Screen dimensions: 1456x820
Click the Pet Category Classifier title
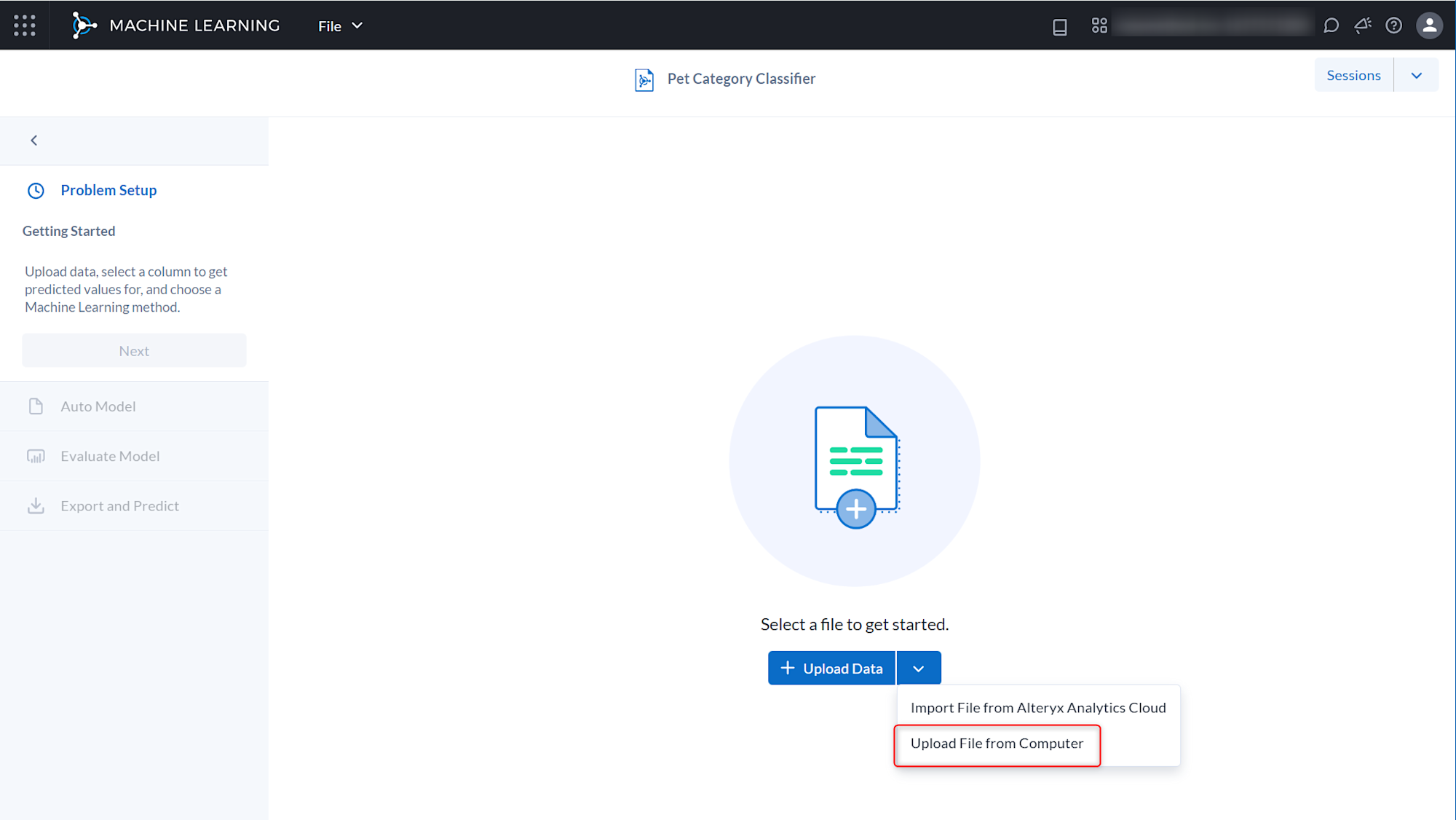(741, 79)
